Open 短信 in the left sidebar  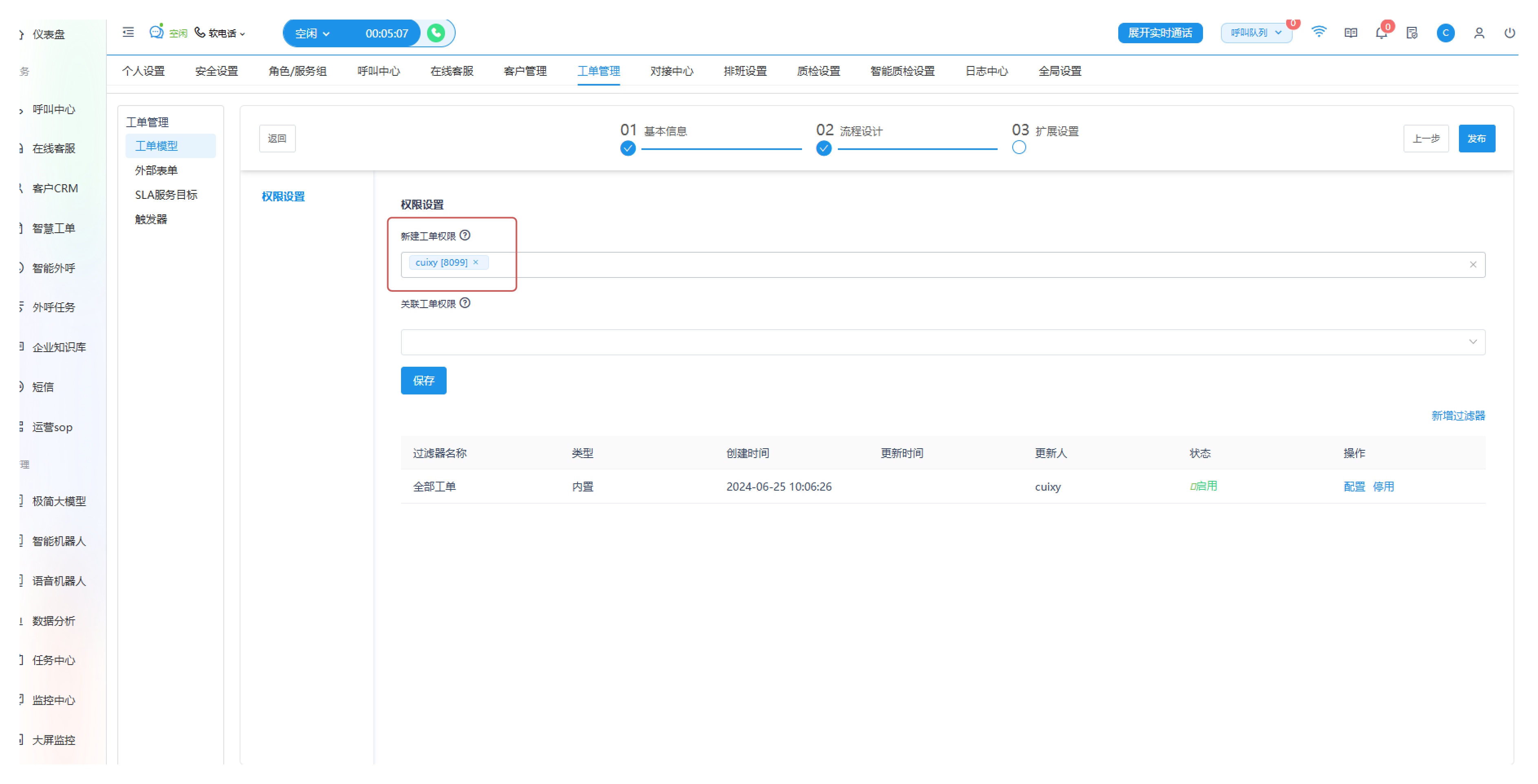42,388
